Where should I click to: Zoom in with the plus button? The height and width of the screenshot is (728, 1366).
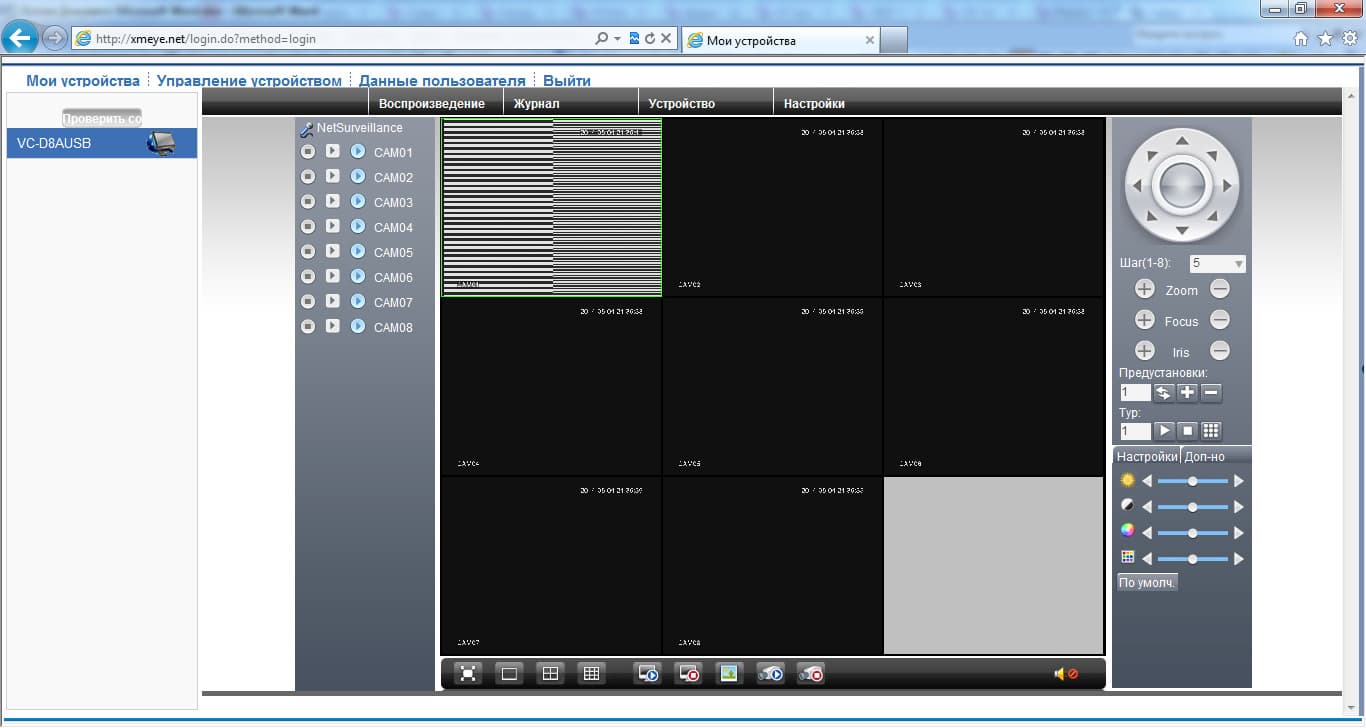pyautogui.click(x=1145, y=290)
